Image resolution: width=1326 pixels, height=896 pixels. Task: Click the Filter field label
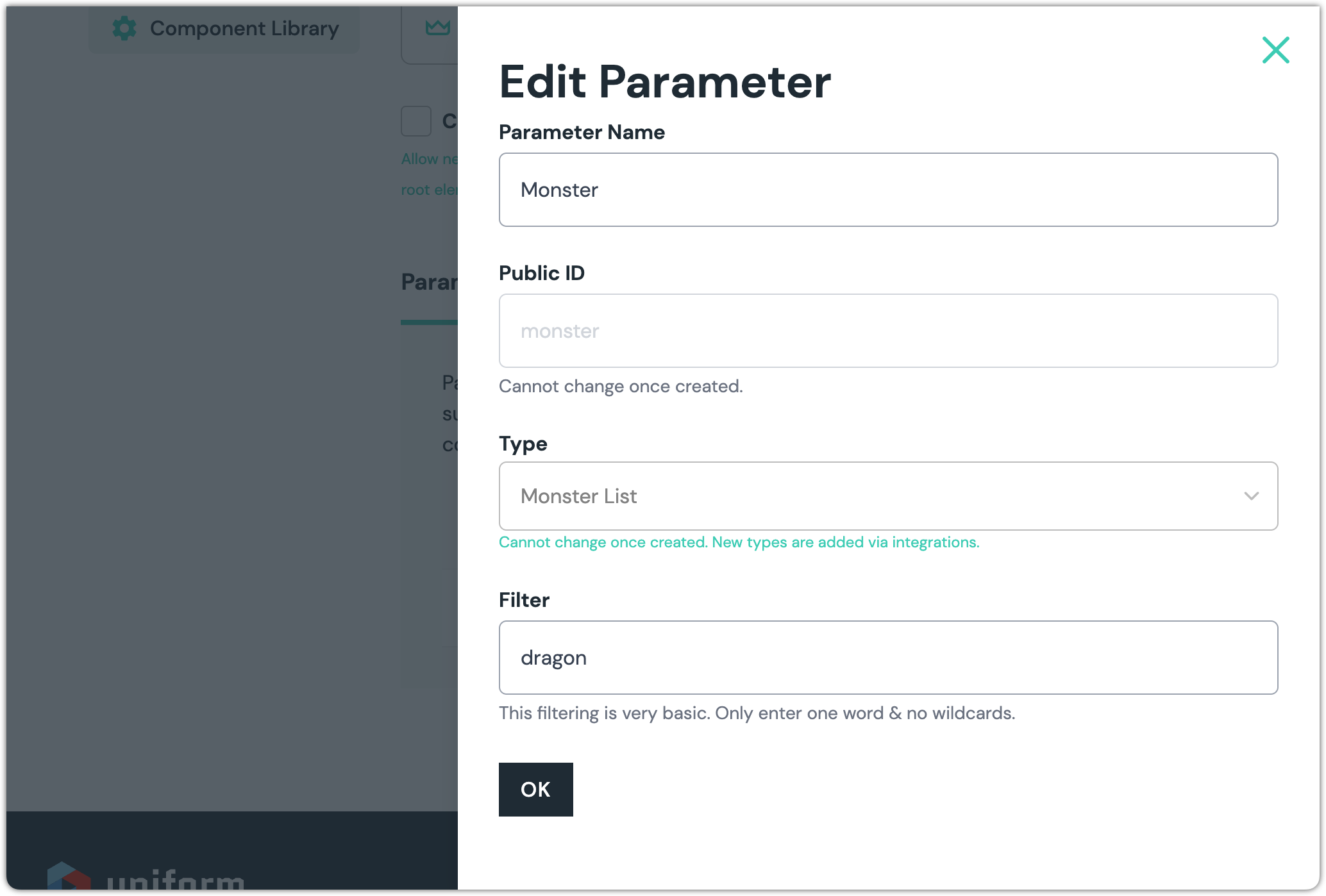(x=524, y=600)
